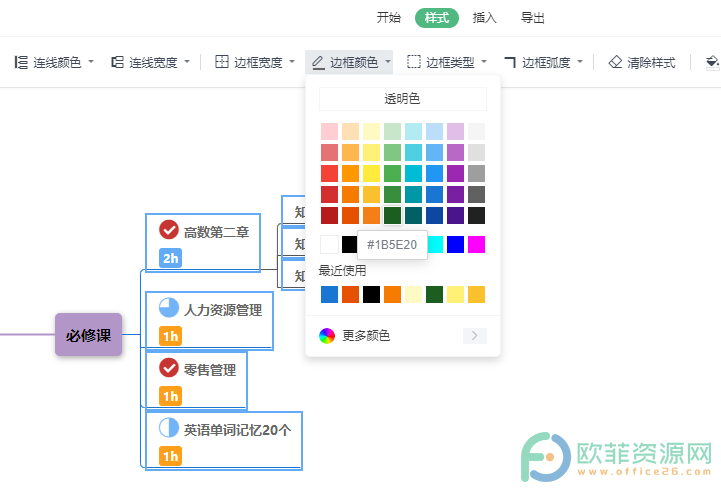Screen dimensions: 721x491
Task: Click the border color (边框颜色) pen icon
Action: click(x=318, y=62)
